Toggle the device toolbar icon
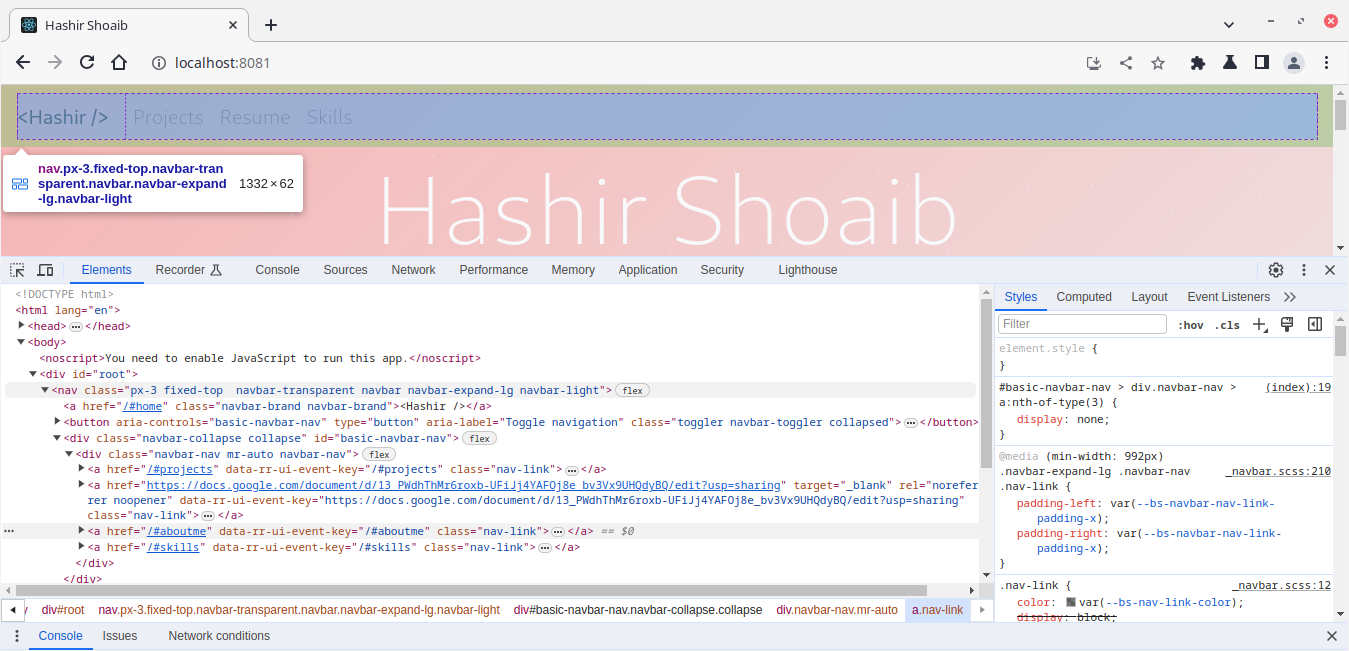This screenshot has height=651, width=1349. point(45,270)
